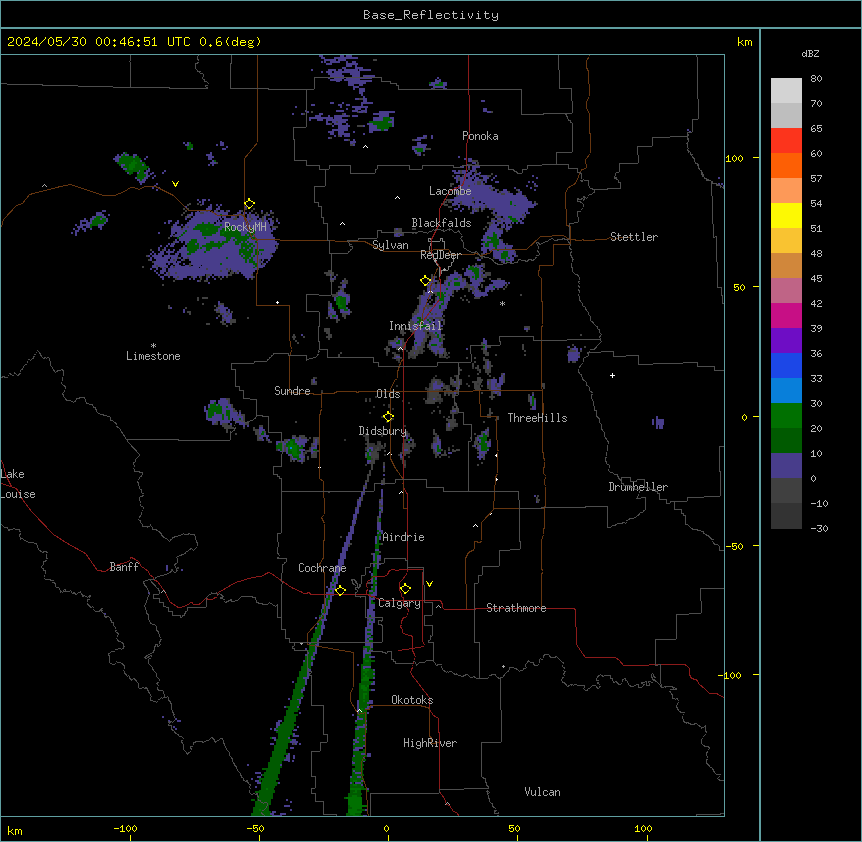Click the Okotoks city label

[412, 700]
